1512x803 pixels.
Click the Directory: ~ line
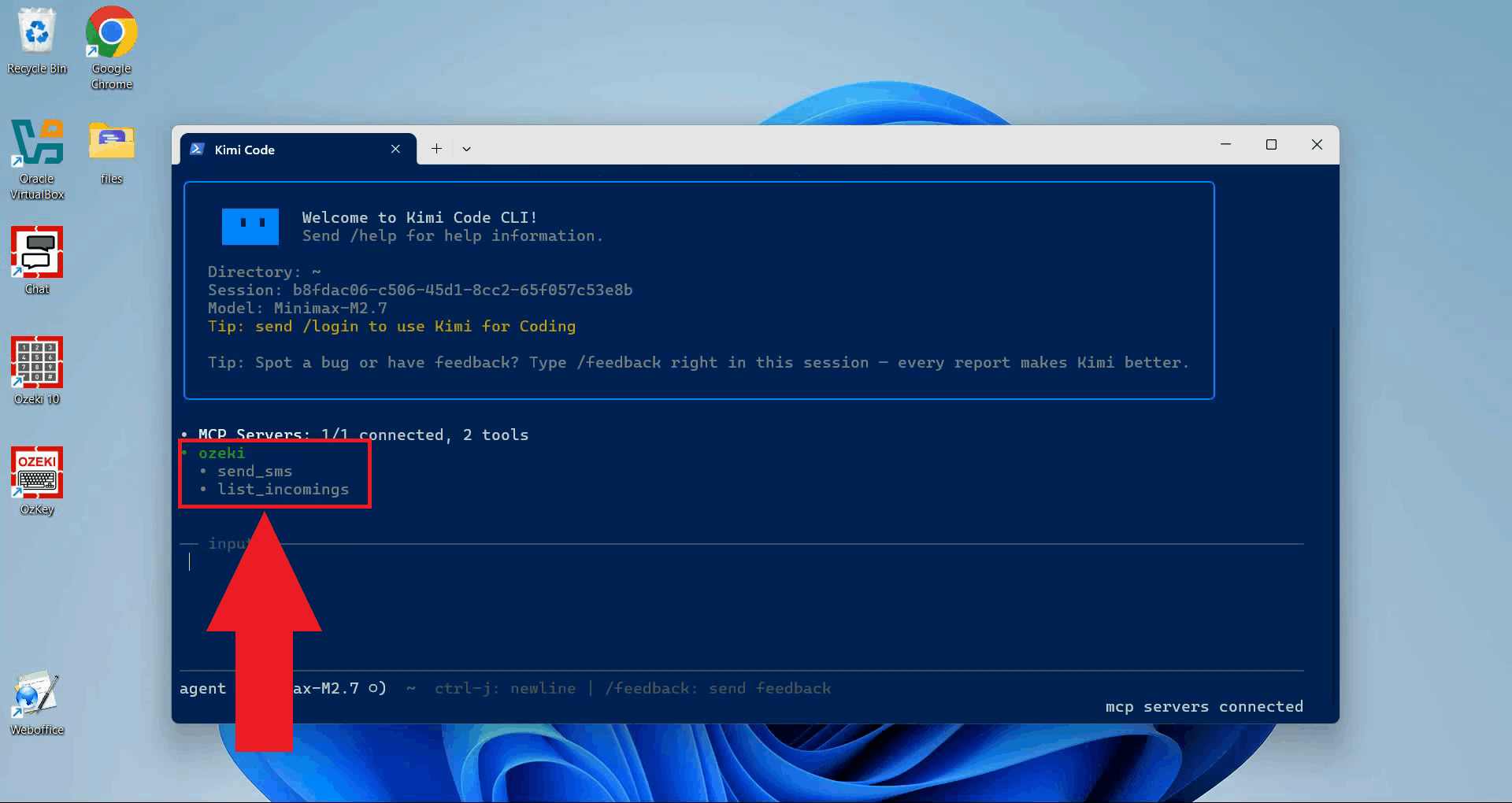[264, 272]
